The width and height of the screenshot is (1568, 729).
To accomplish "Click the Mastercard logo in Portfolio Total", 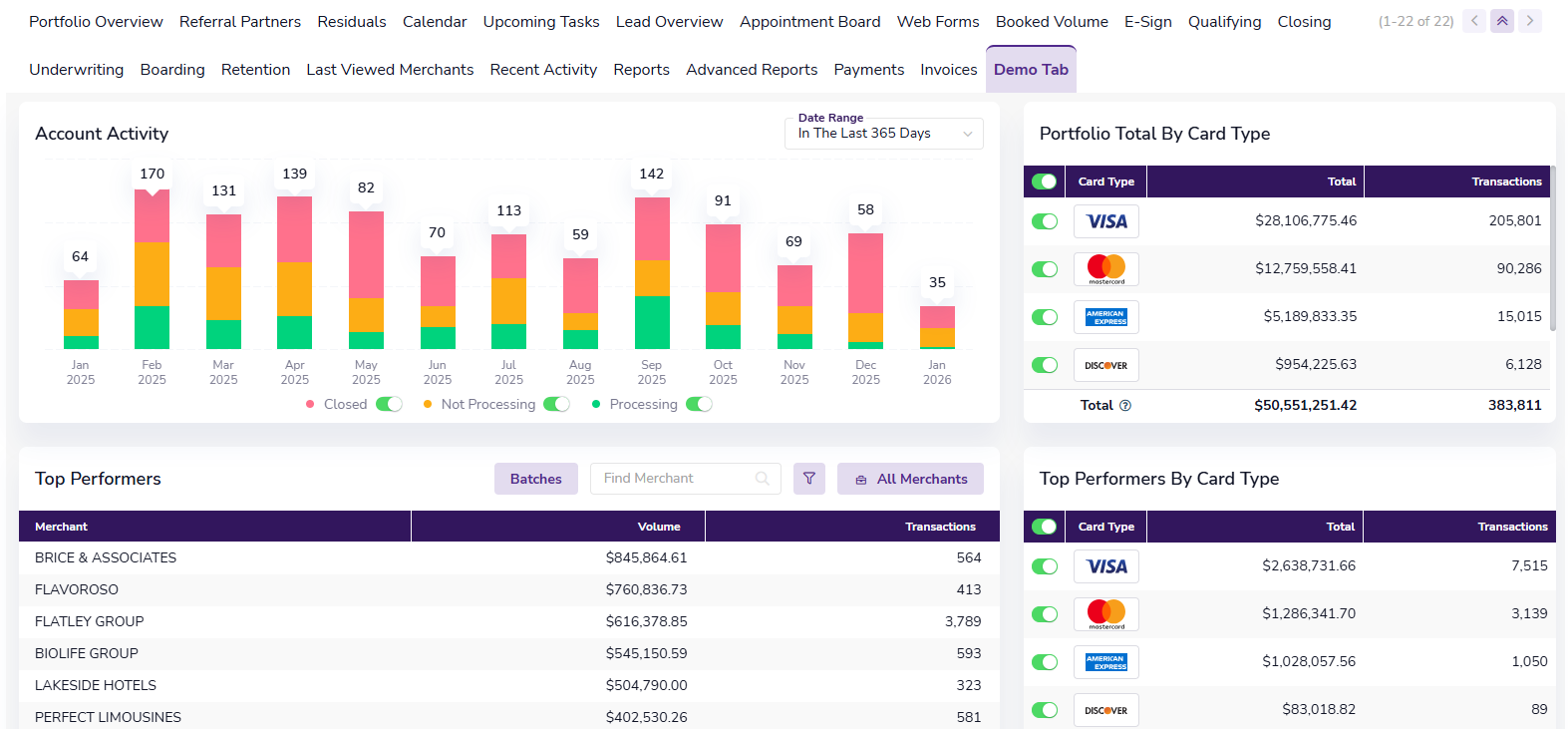I will (x=1105, y=269).
